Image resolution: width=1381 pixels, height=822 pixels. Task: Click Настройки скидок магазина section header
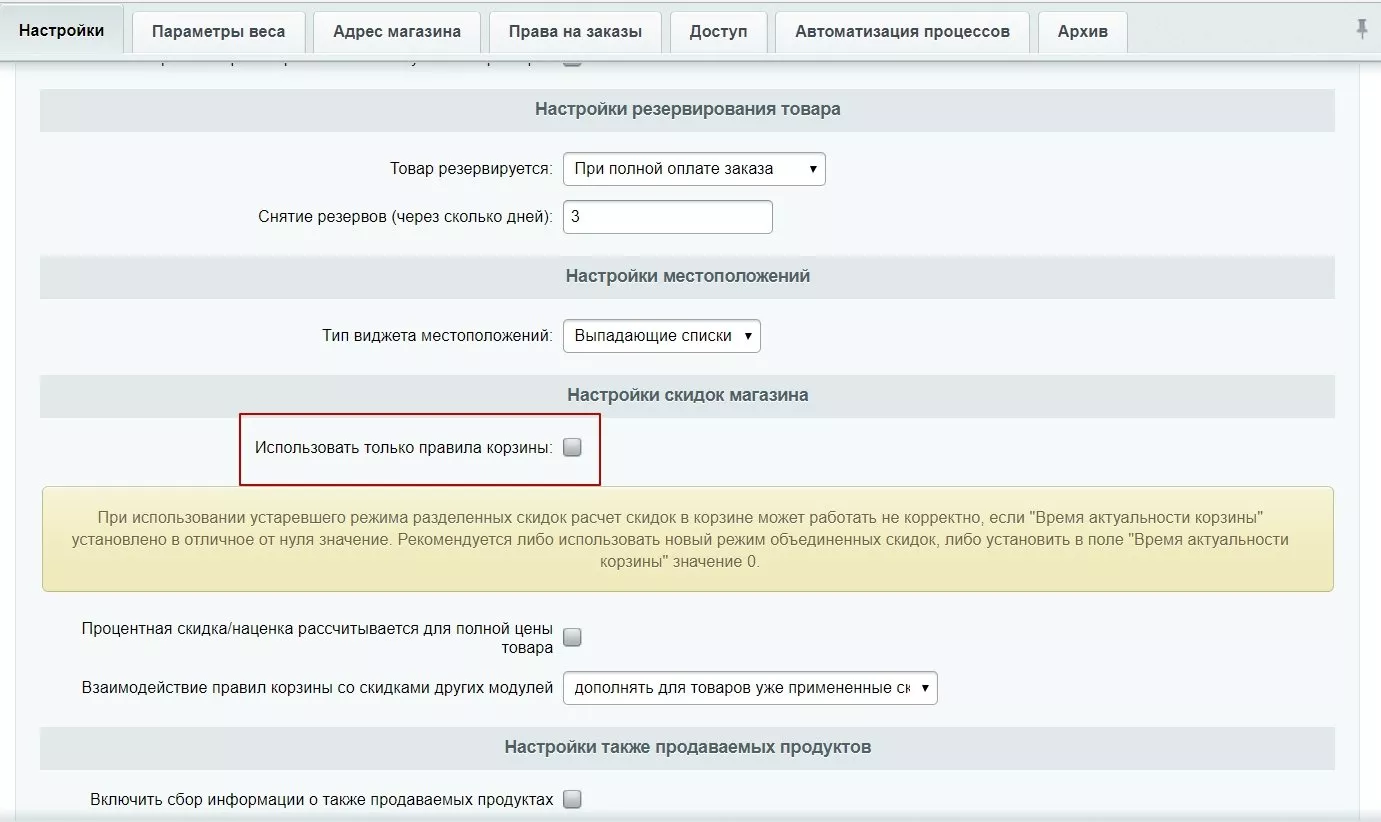point(687,395)
